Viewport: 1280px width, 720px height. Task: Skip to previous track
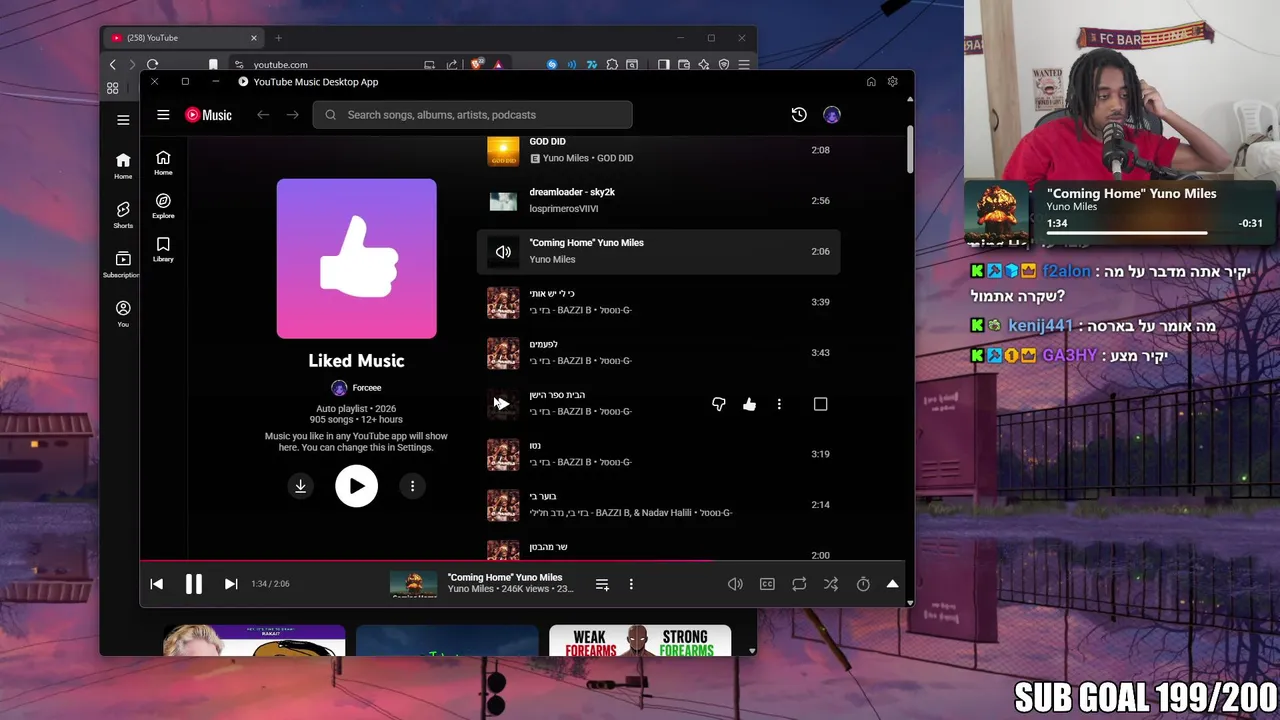pyautogui.click(x=157, y=584)
